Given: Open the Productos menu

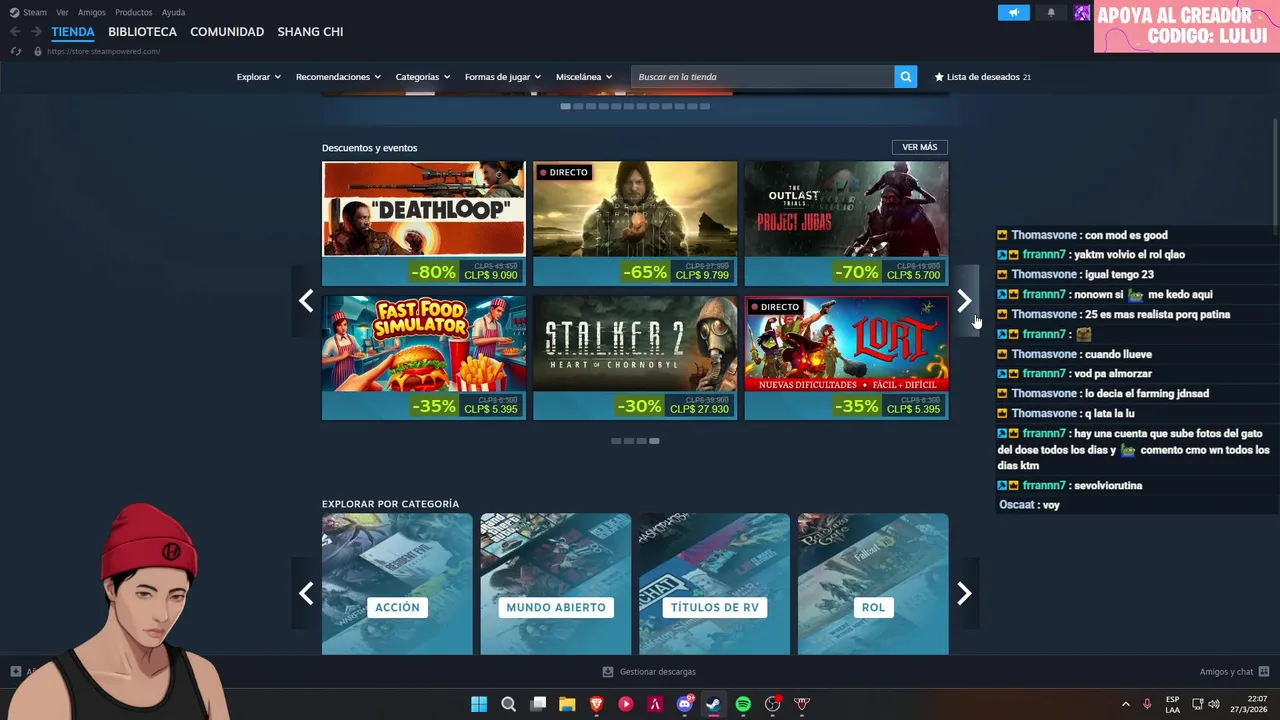Looking at the screenshot, I should (133, 12).
